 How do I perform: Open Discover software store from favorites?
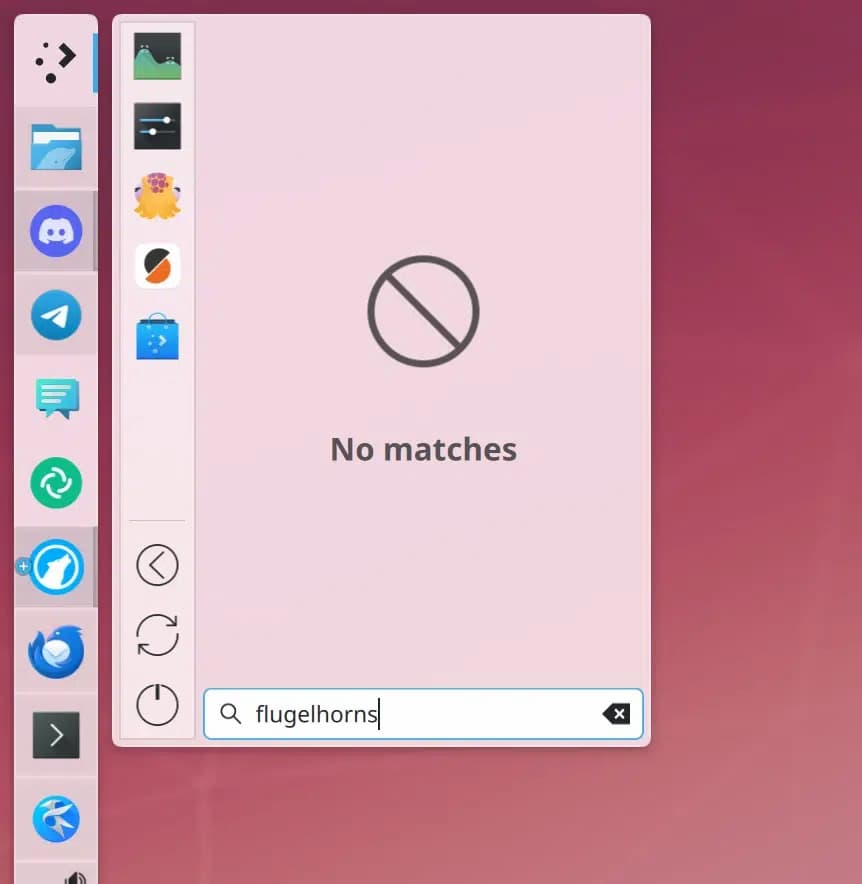[x=157, y=337]
